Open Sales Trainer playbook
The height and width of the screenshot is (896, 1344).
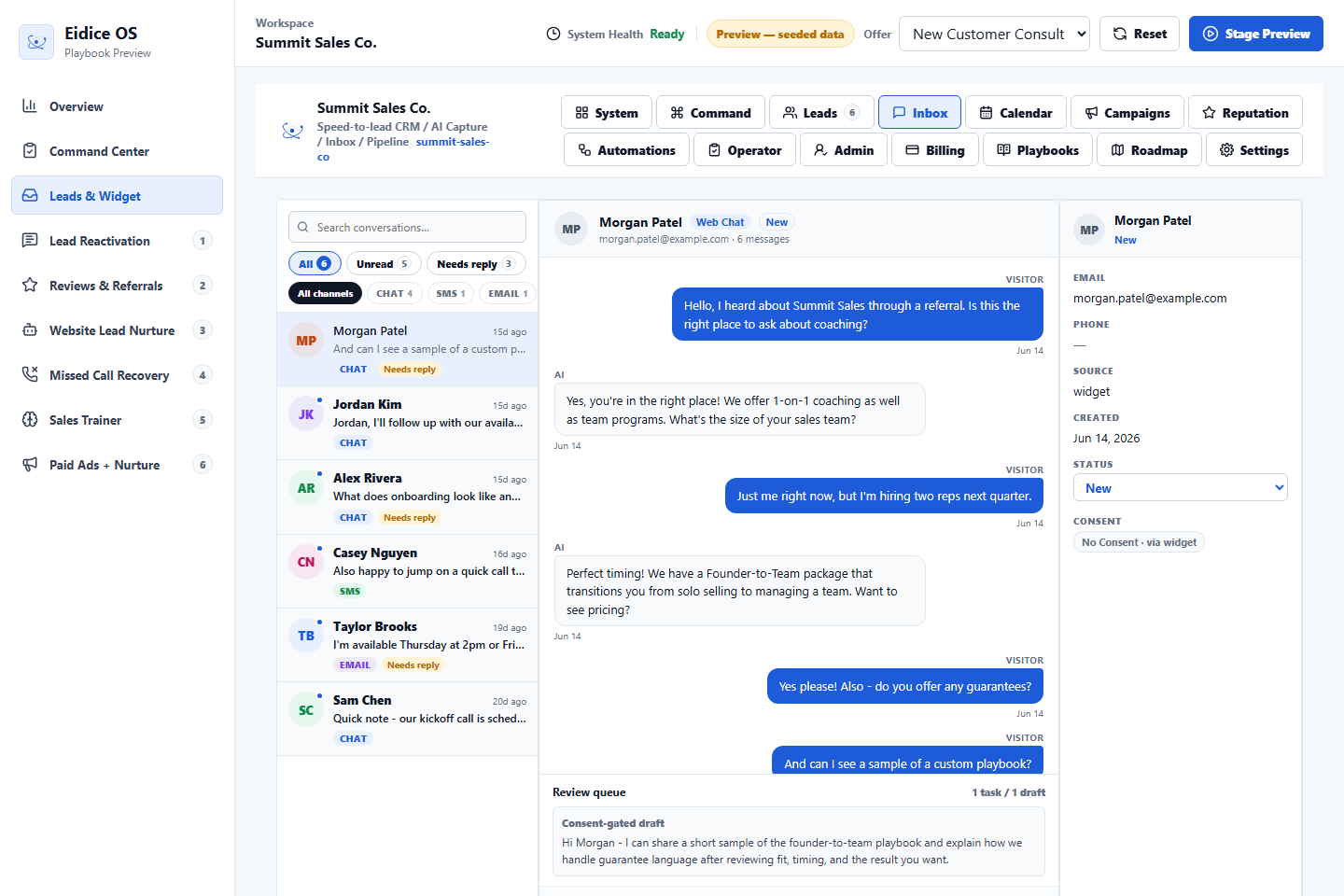117,420
